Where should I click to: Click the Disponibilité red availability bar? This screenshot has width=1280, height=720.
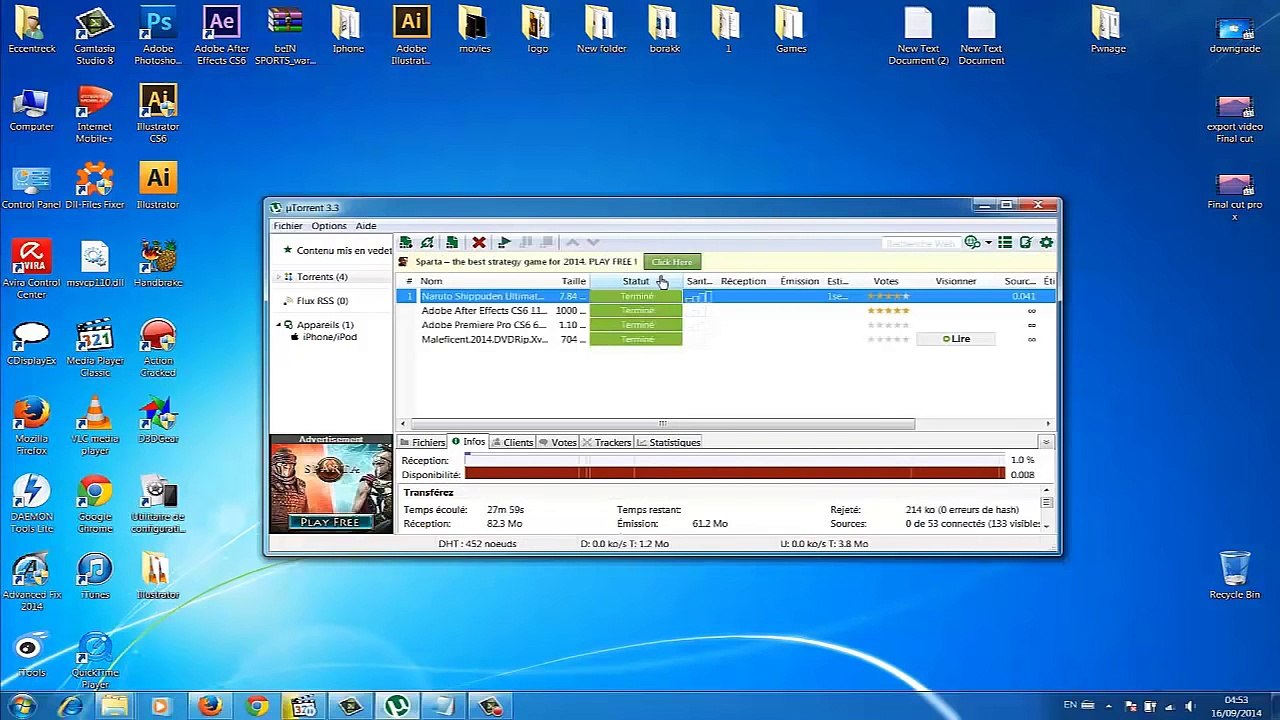coord(735,474)
